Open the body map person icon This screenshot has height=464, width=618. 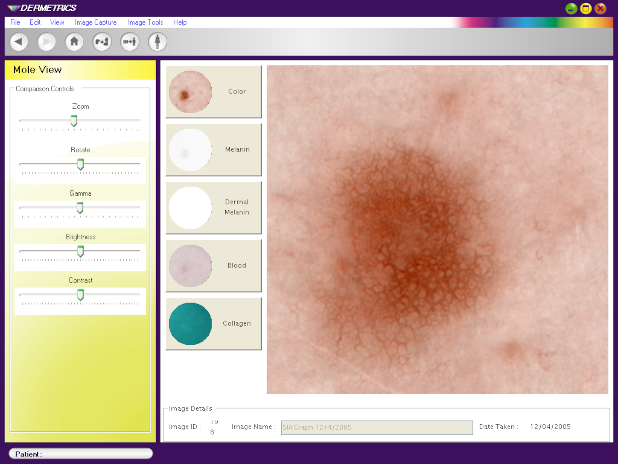157,42
